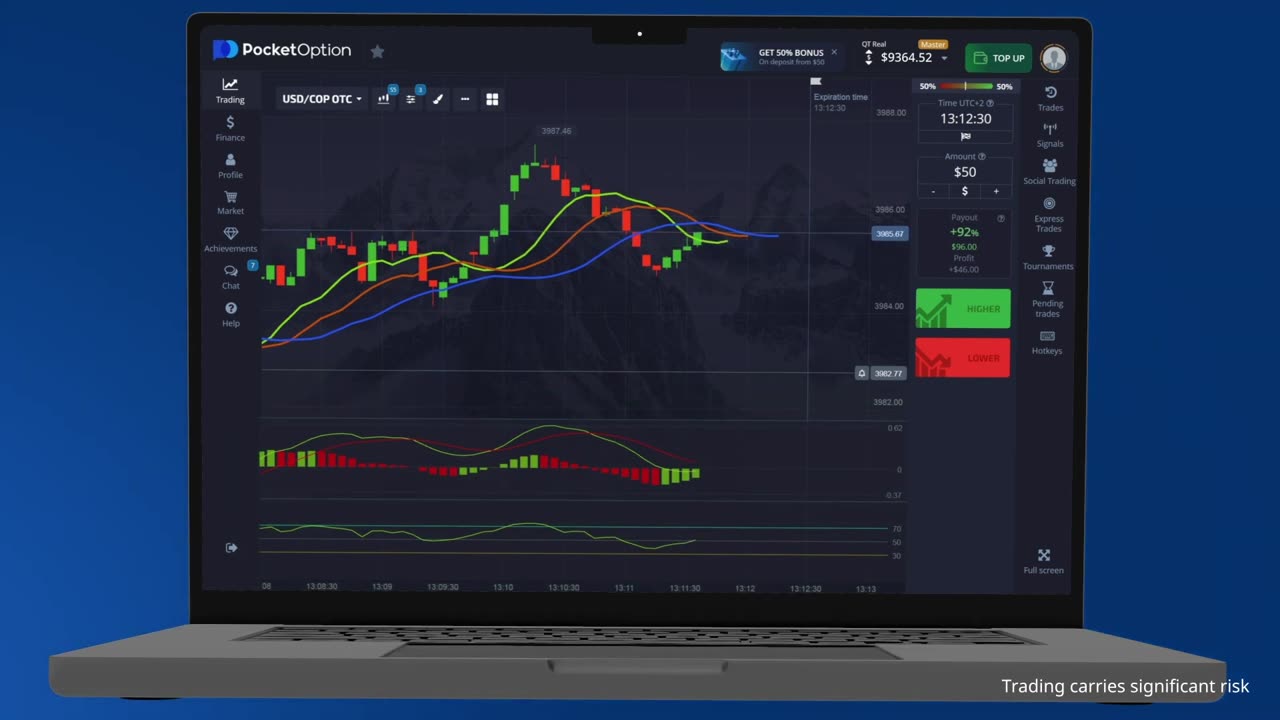Open the Profile section
This screenshot has height=720, width=1280.
(230, 165)
